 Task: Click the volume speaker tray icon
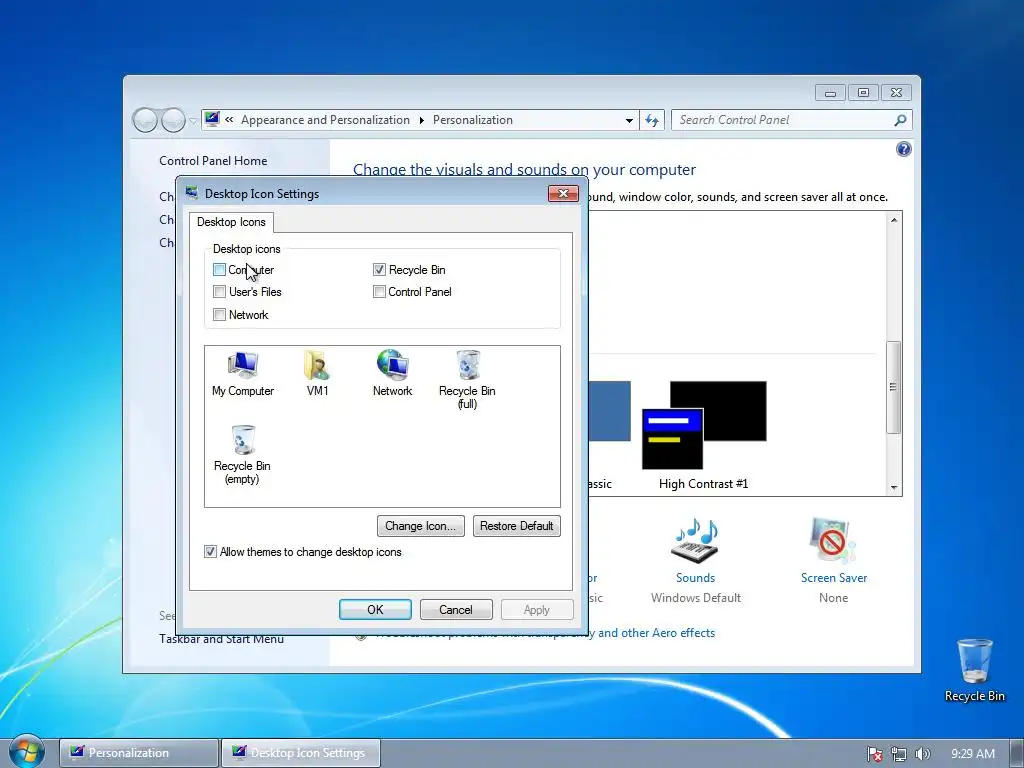point(922,754)
